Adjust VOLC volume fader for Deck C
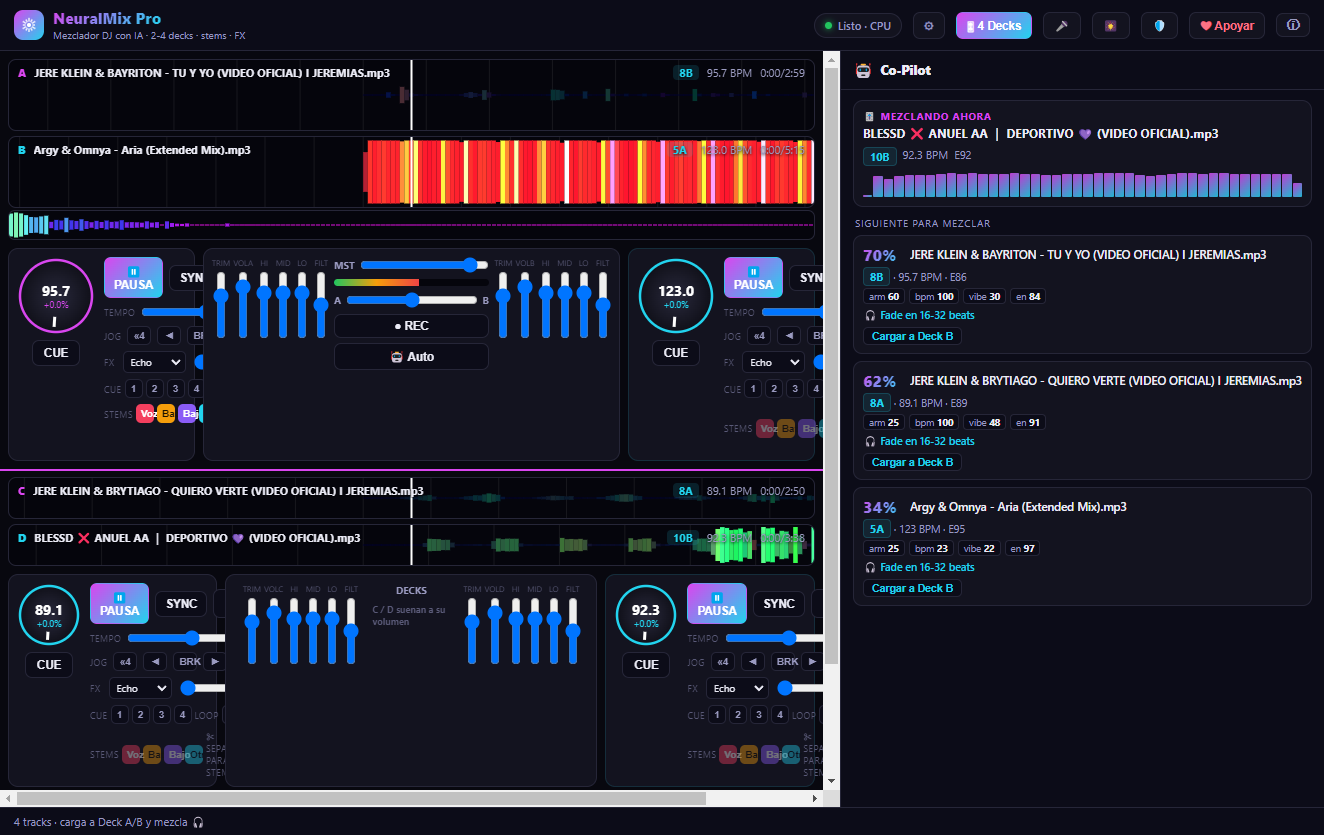The image size is (1324, 835). [273, 630]
